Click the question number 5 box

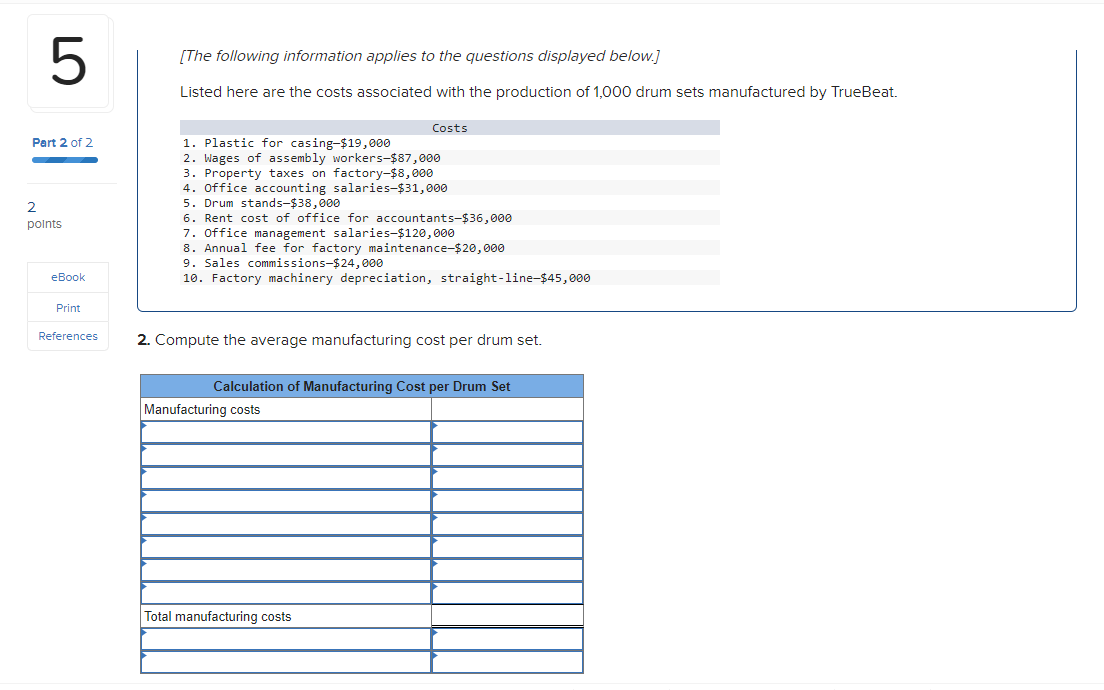tap(68, 62)
